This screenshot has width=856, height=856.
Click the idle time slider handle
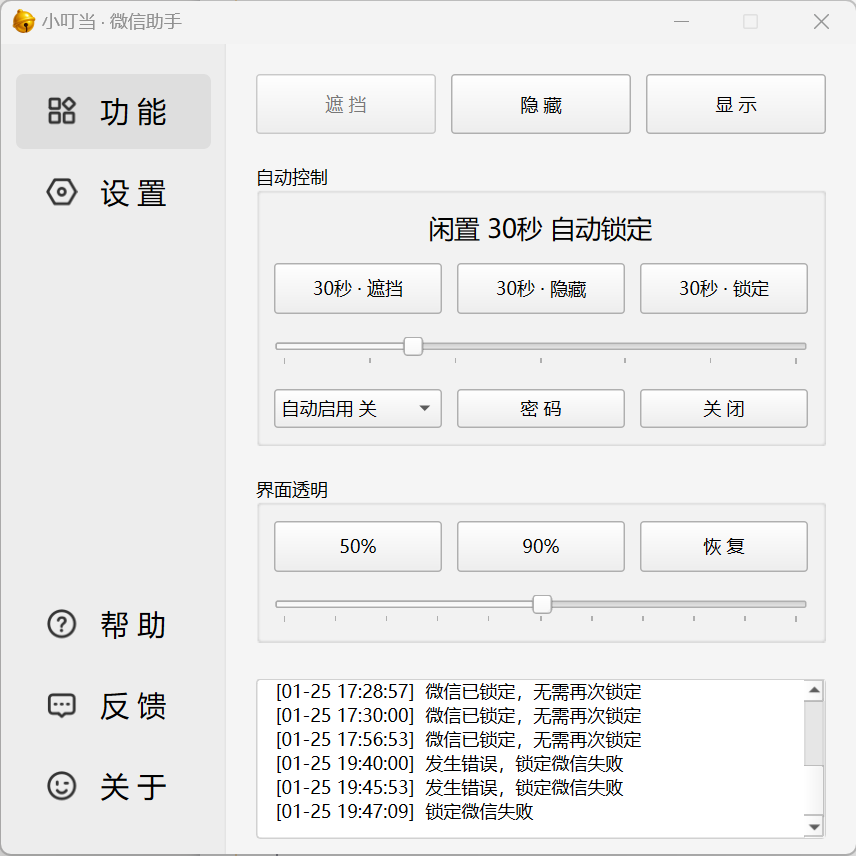[x=413, y=346]
